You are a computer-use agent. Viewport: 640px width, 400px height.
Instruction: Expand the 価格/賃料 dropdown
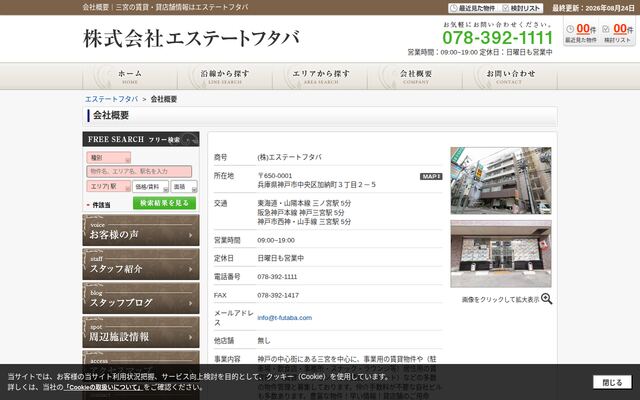coord(150,187)
